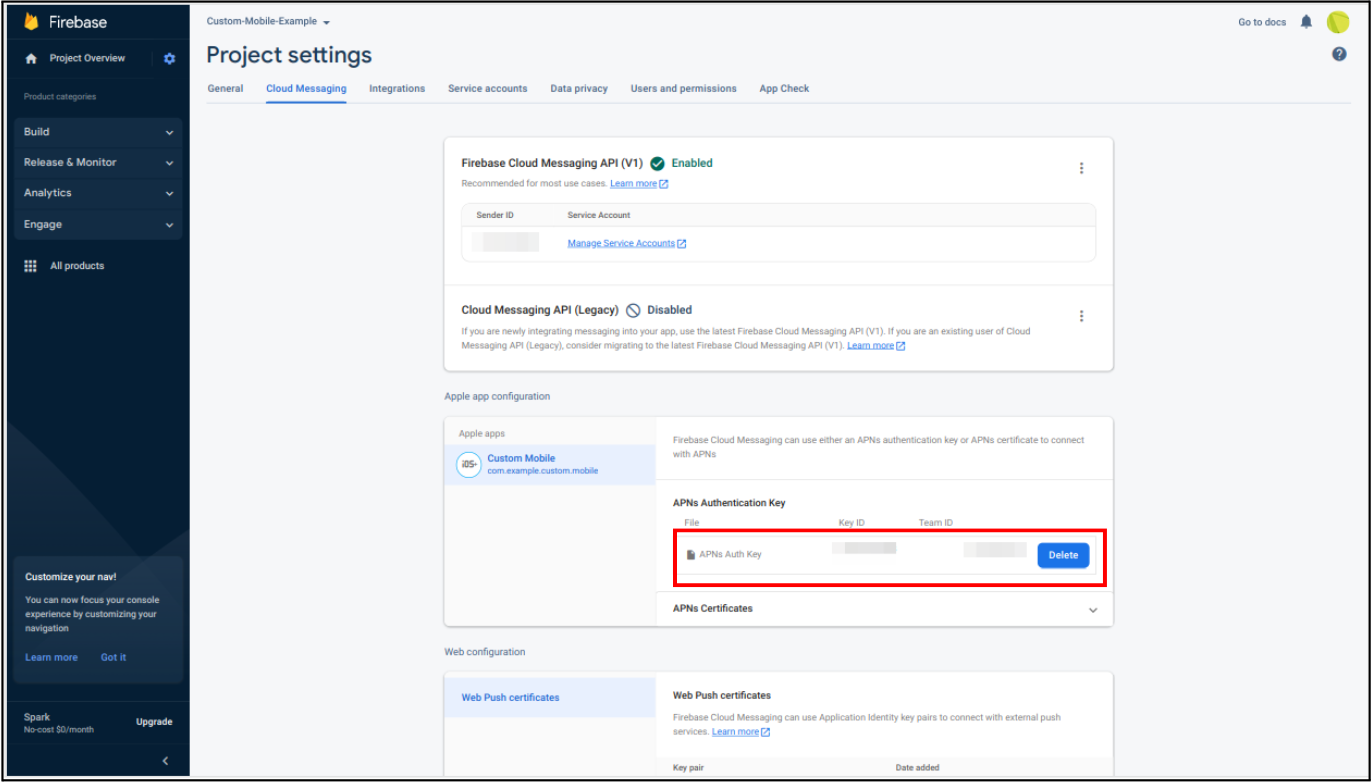Click the All products label

tap(77, 266)
